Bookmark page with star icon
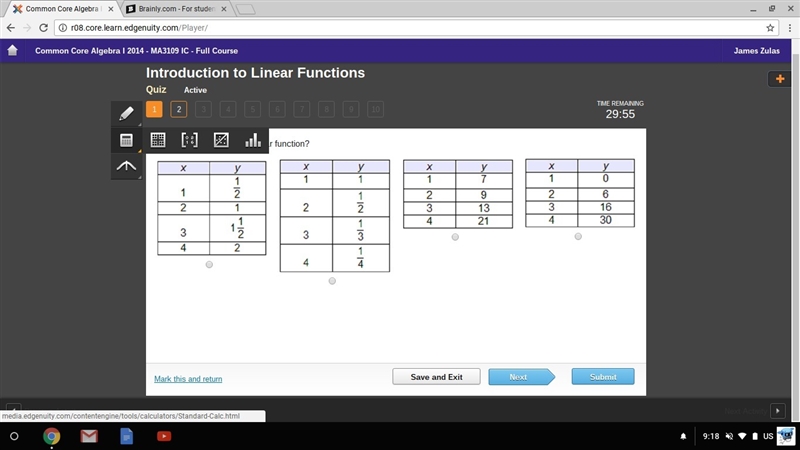 point(770,28)
